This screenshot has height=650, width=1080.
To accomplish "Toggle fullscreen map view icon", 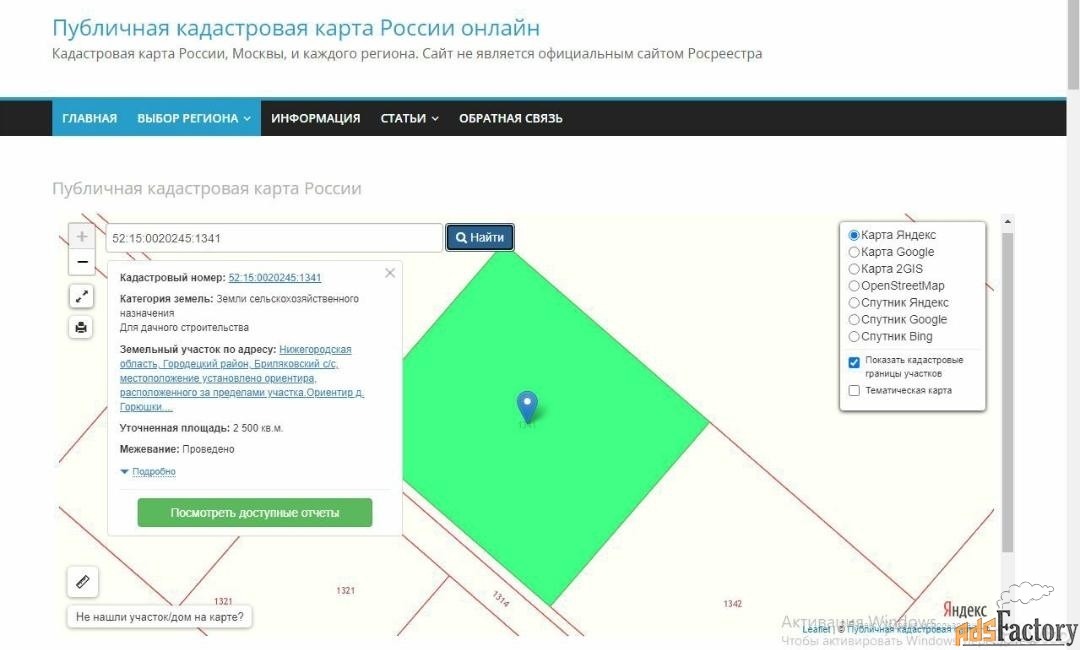I will 82,296.
